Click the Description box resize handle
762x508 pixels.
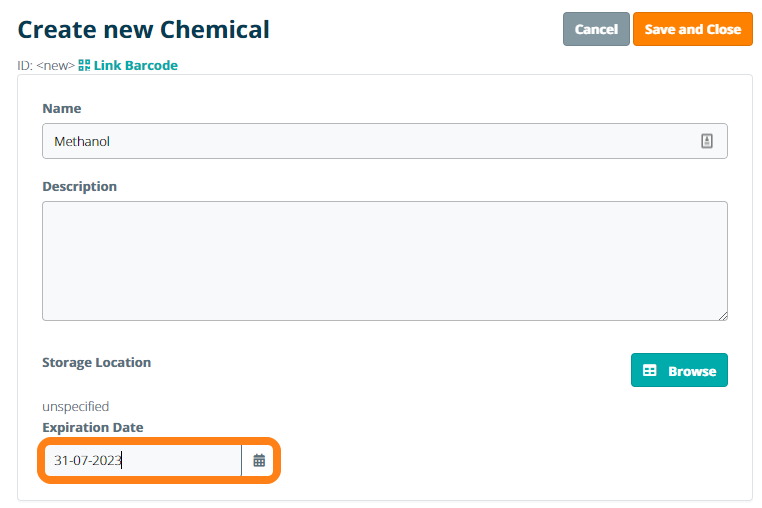pos(722,315)
